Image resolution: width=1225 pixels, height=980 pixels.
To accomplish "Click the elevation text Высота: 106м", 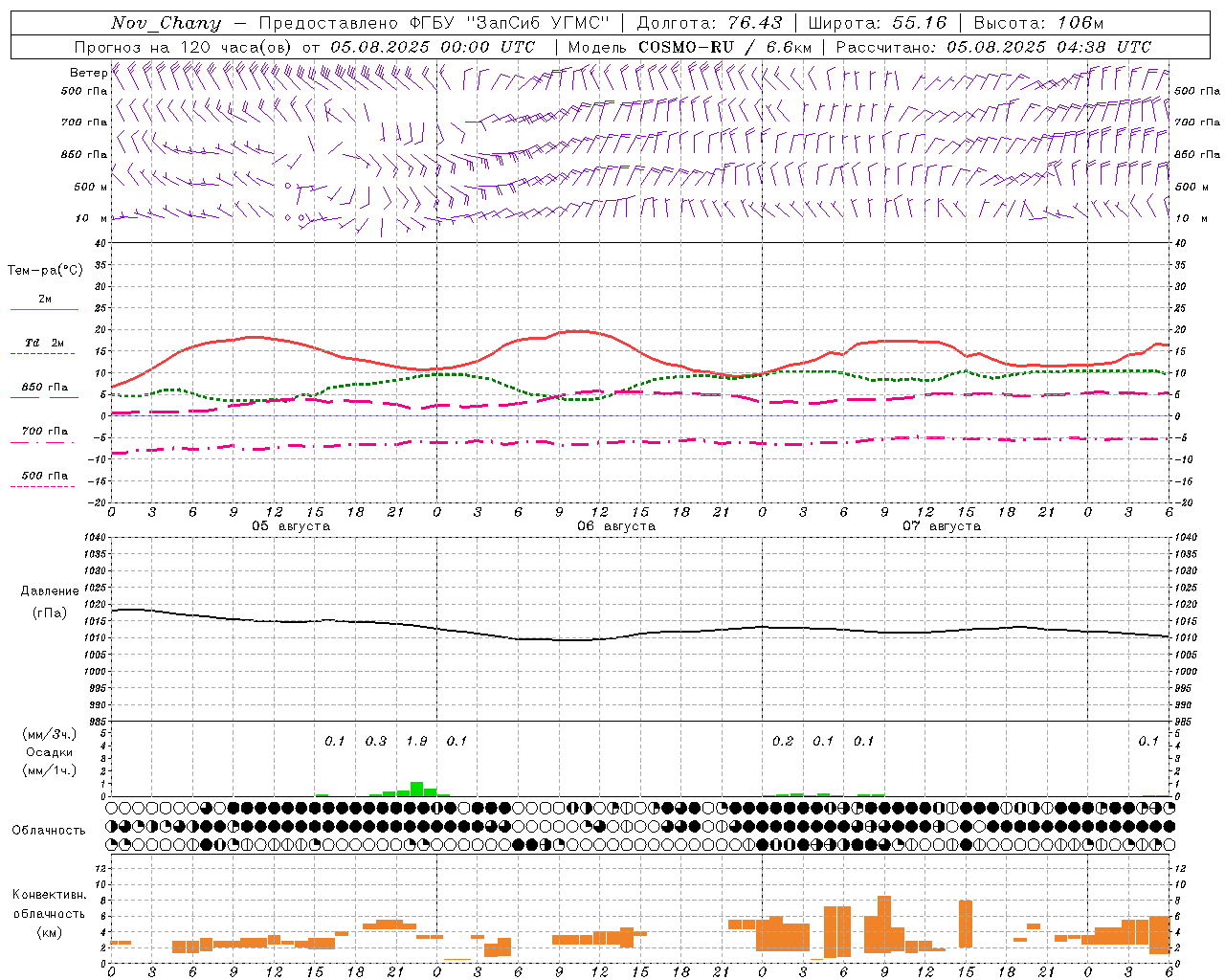I will coord(1038,23).
